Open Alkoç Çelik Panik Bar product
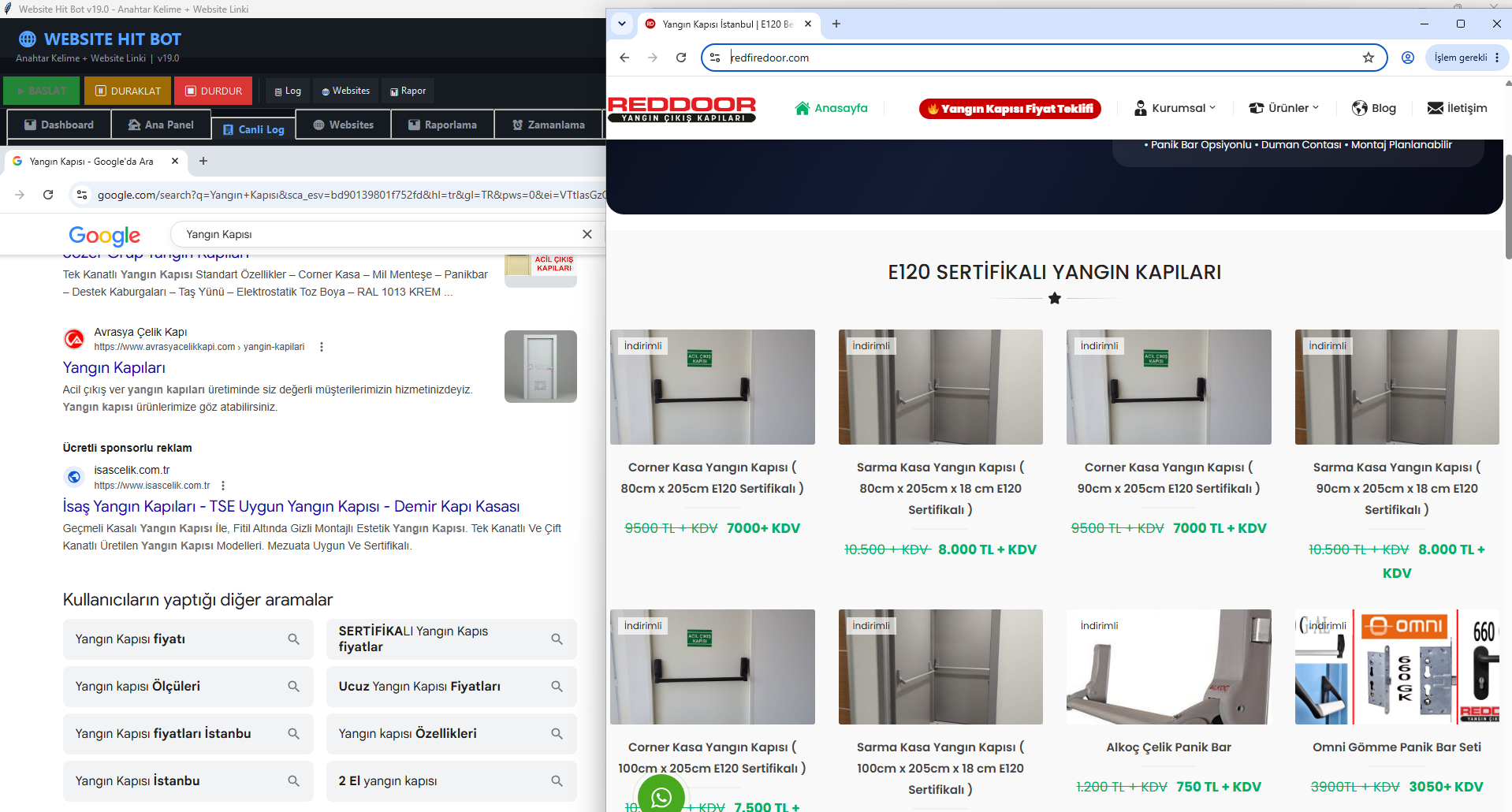Viewport: 1512px width, 812px height. 1169,747
